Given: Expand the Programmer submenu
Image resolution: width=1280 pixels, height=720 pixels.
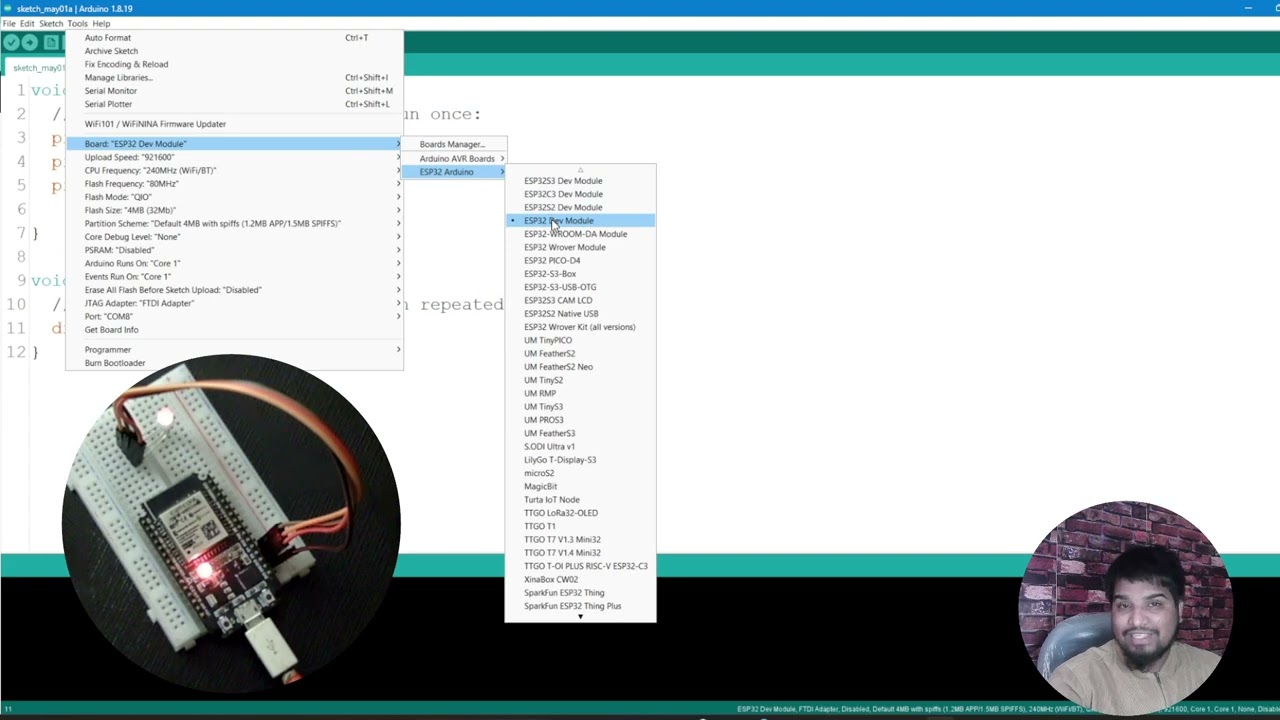Looking at the screenshot, I should pyautogui.click(x=235, y=350).
